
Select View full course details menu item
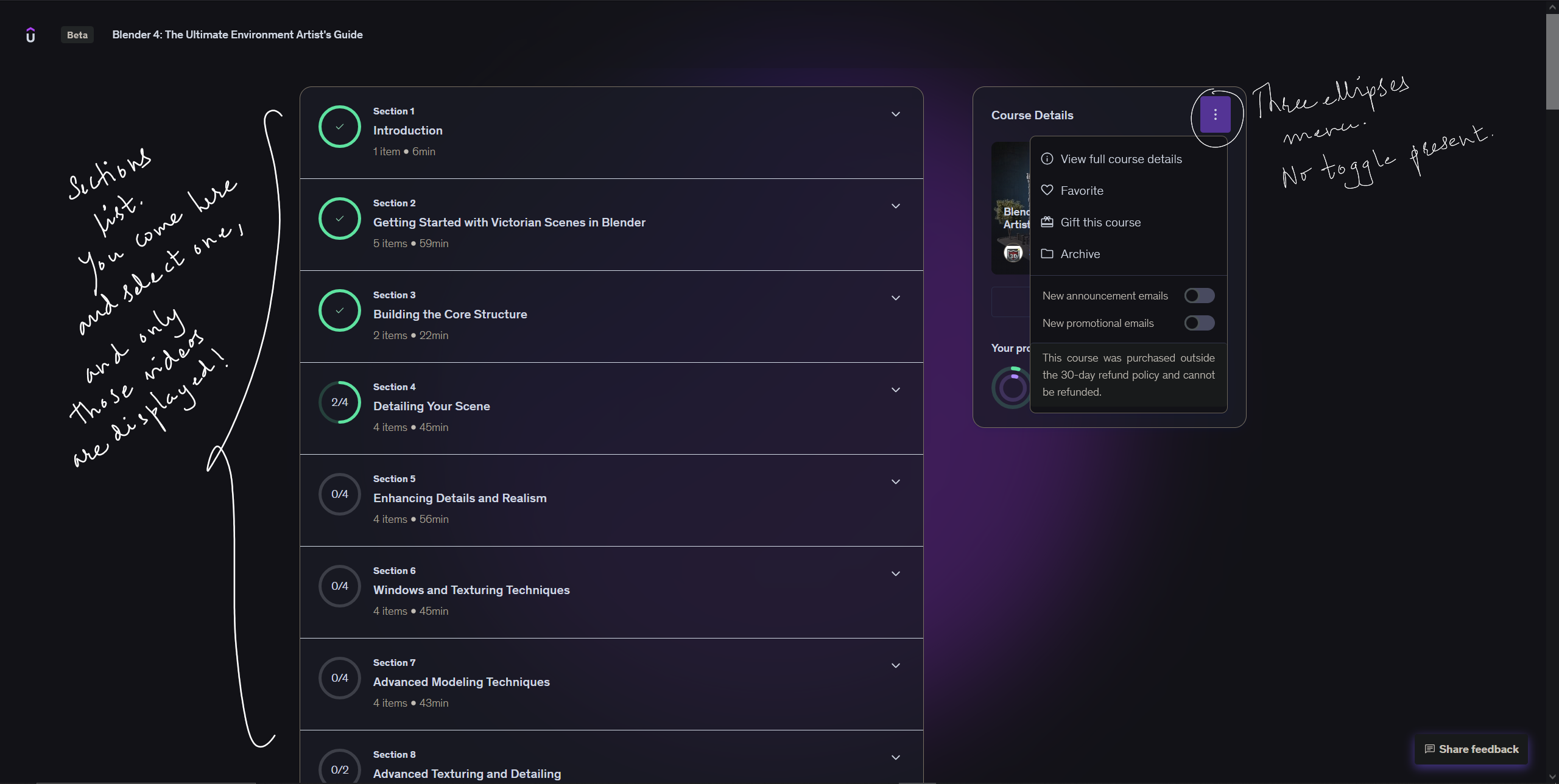(x=1121, y=159)
